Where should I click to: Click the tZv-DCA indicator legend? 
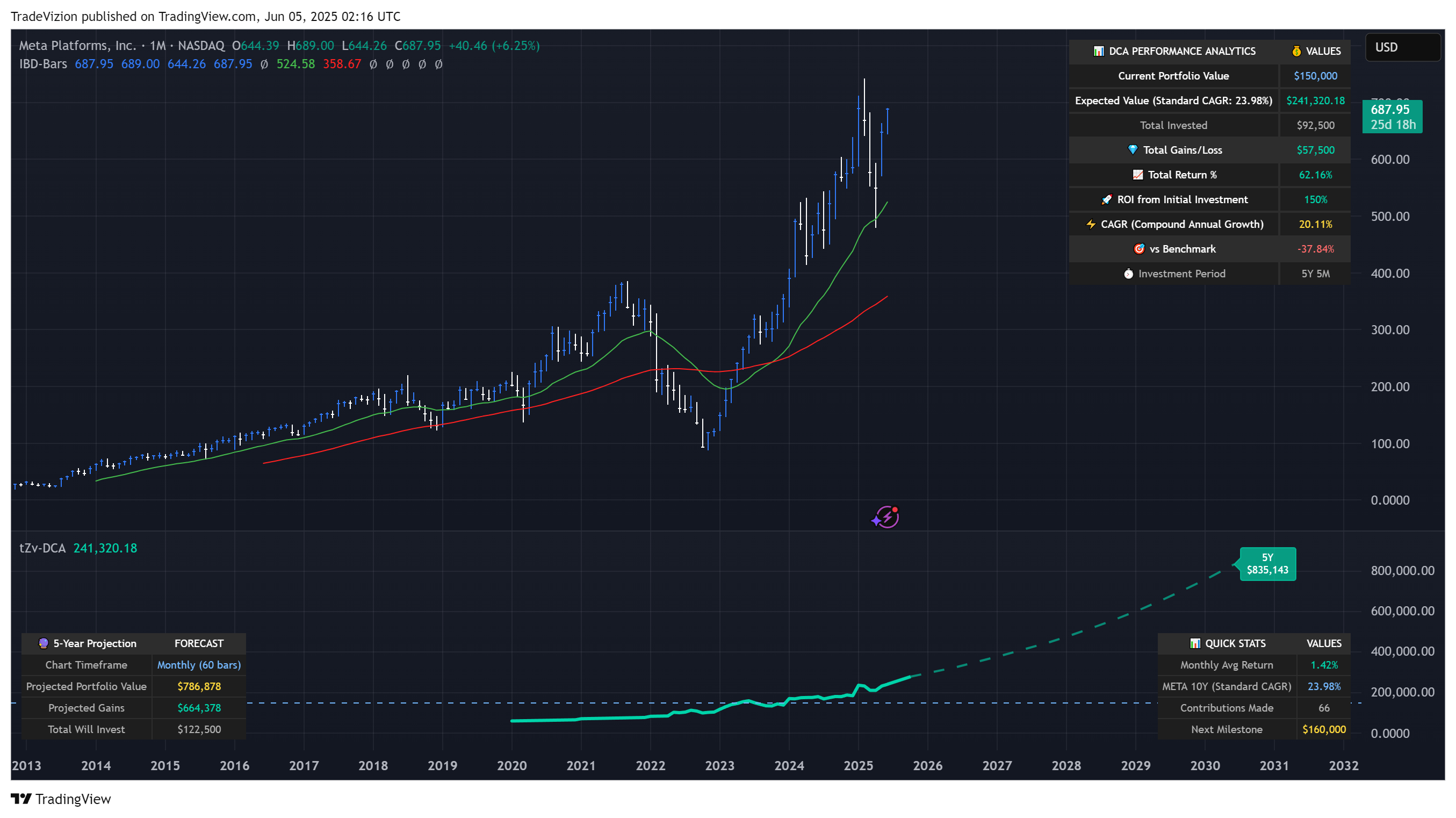click(42, 548)
